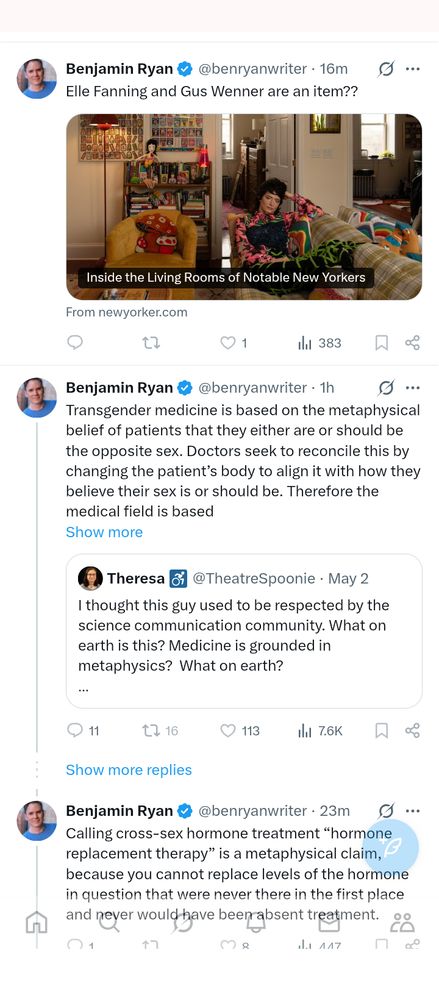
Task: Share the Elle Fanning post
Action: (x=413, y=343)
